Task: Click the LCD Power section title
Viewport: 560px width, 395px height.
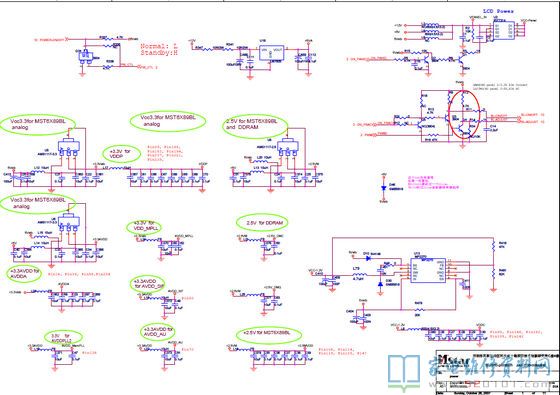Action: point(498,11)
